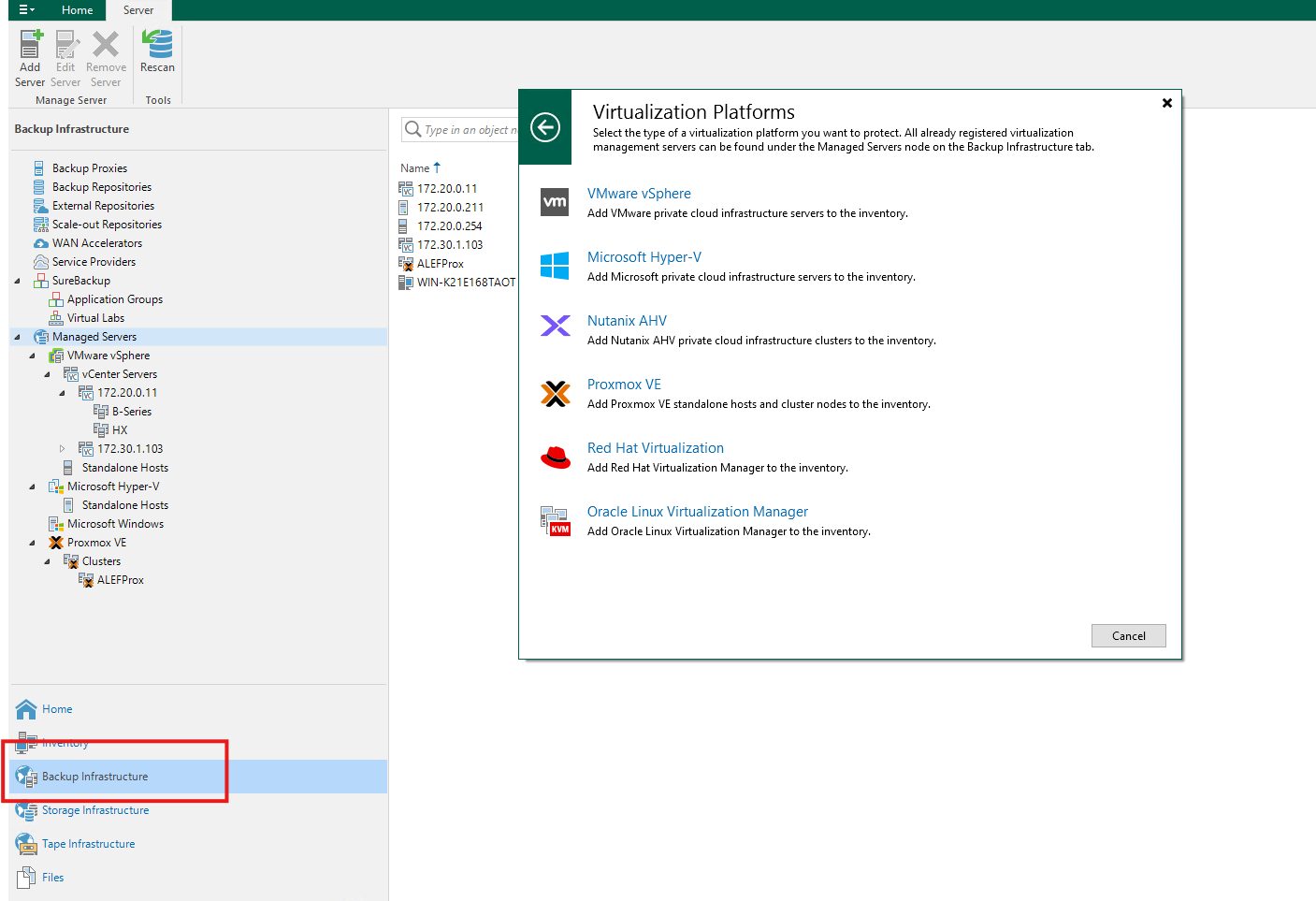This screenshot has width=1316, height=901.
Task: Click the VMware vSphere platform logo
Action: pos(555,202)
